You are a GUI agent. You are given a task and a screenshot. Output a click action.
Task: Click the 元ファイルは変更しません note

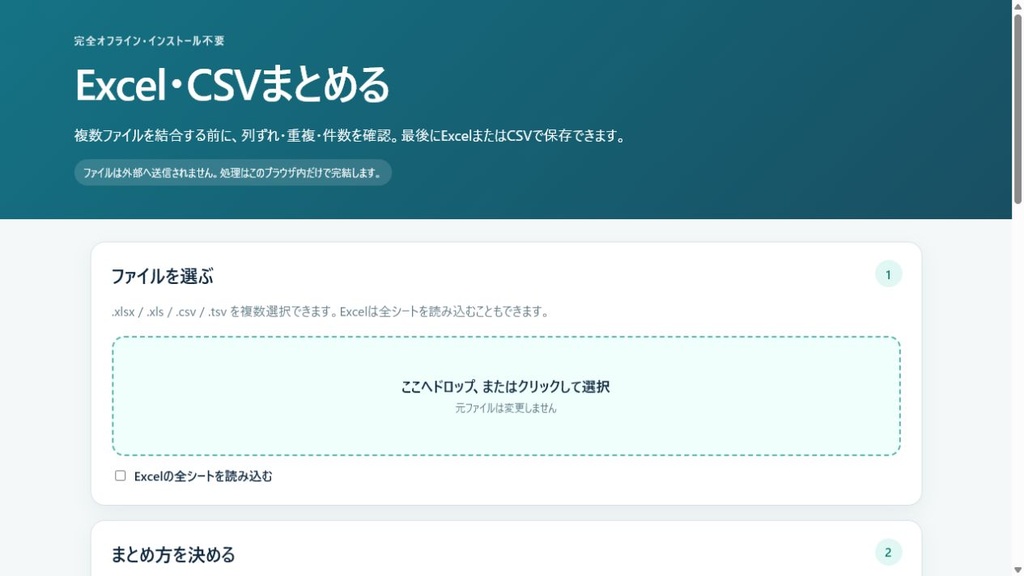(x=505, y=408)
